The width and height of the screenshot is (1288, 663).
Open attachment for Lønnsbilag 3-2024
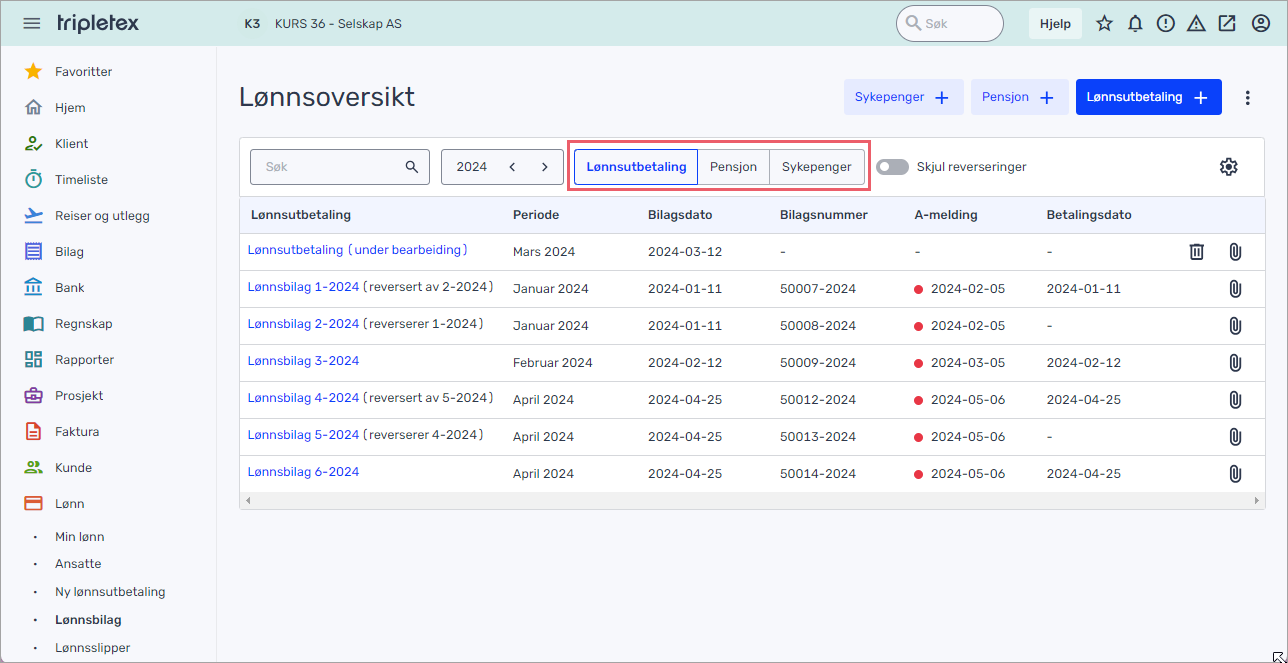[1235, 363]
